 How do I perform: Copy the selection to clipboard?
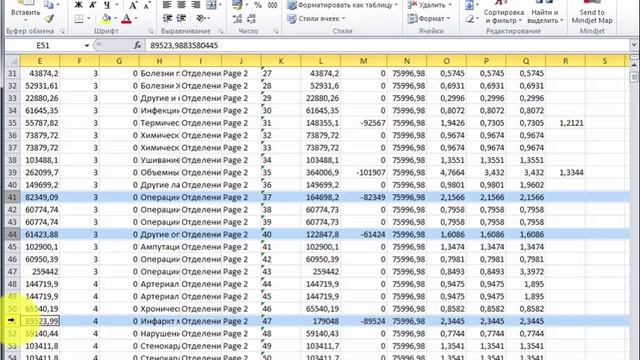click(x=49, y=5)
